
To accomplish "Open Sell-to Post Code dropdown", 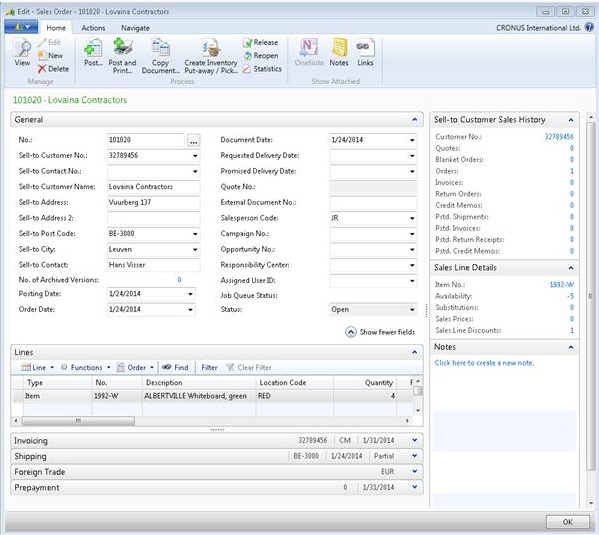I will [195, 234].
